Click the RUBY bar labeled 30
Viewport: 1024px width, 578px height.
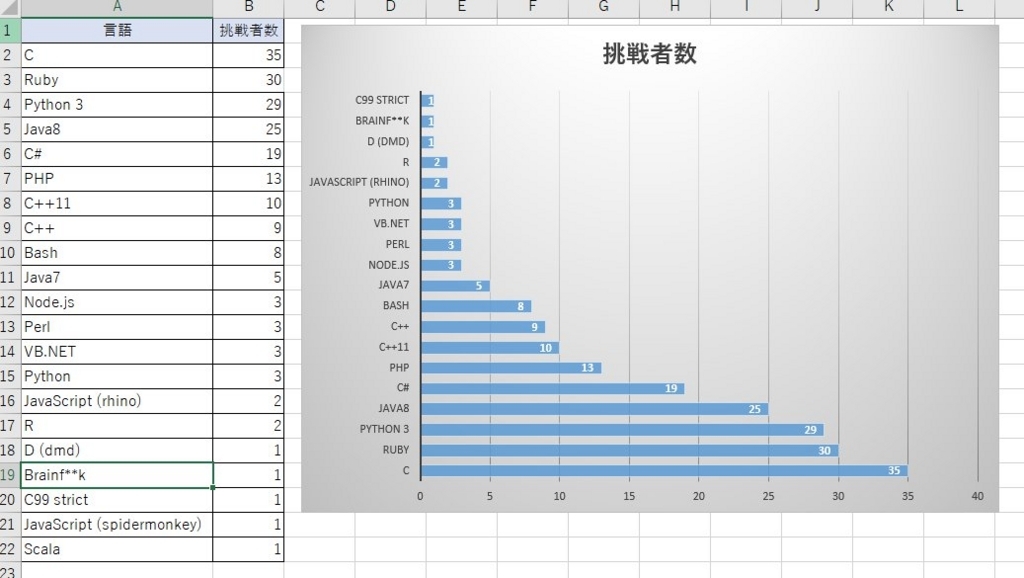pyautogui.click(x=630, y=450)
